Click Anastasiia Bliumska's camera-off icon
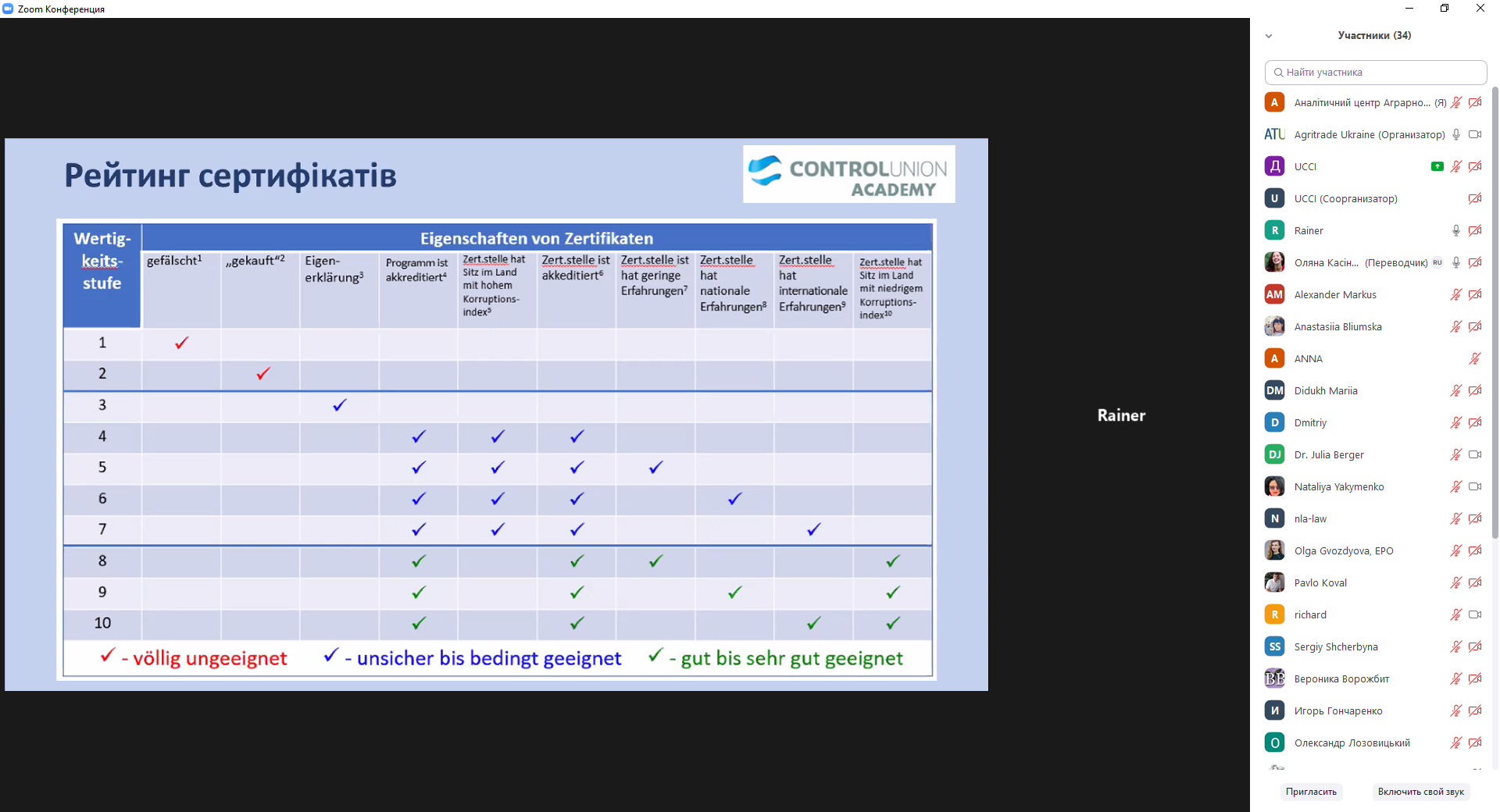The height and width of the screenshot is (812, 1500). 1475,326
